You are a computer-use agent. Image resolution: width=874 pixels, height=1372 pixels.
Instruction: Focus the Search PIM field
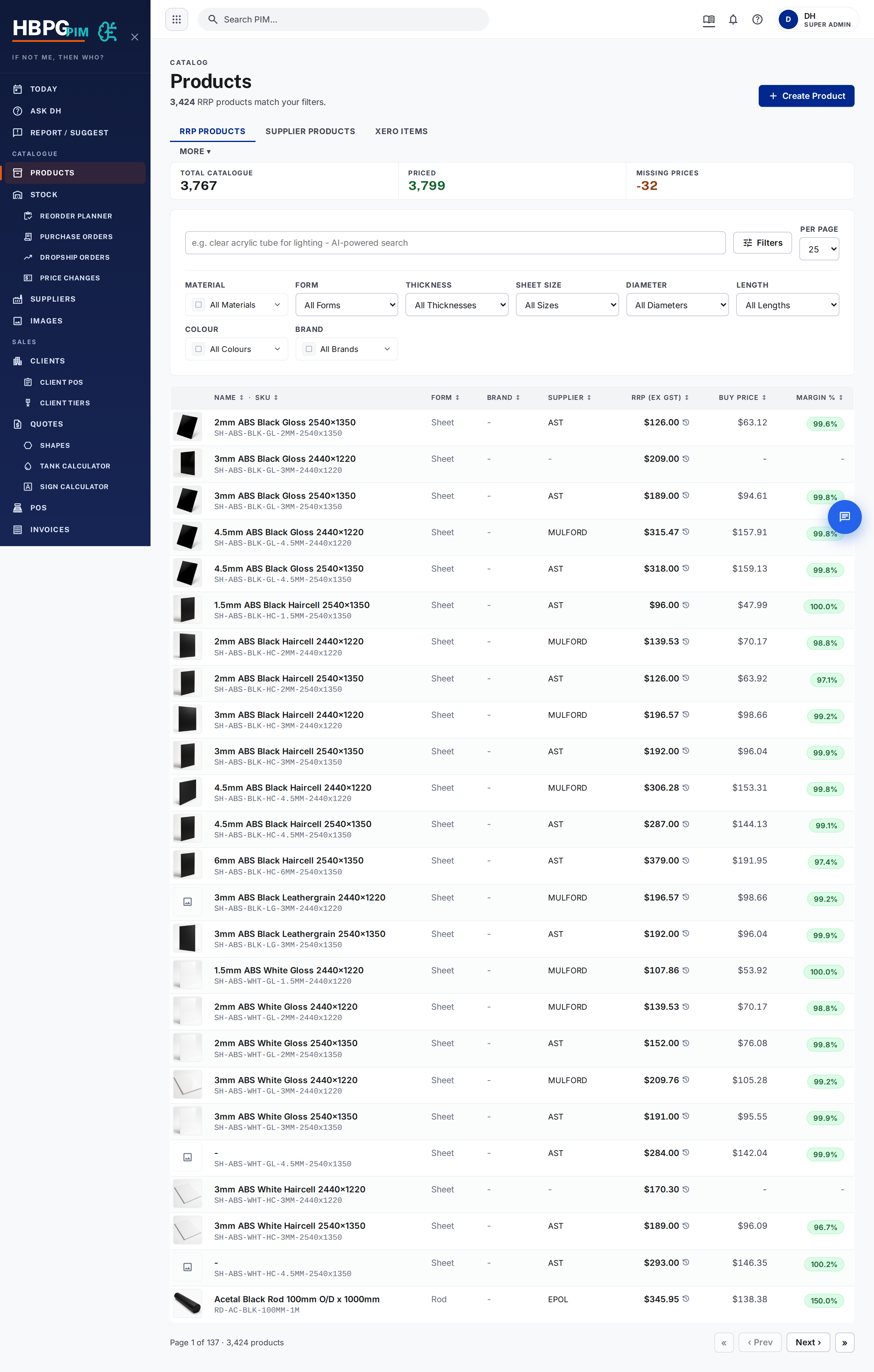(x=343, y=19)
